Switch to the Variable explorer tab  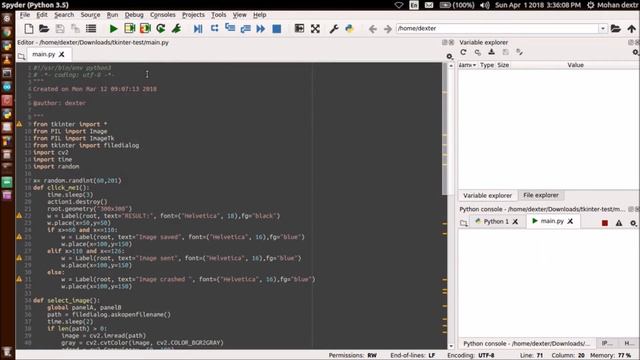click(x=487, y=196)
